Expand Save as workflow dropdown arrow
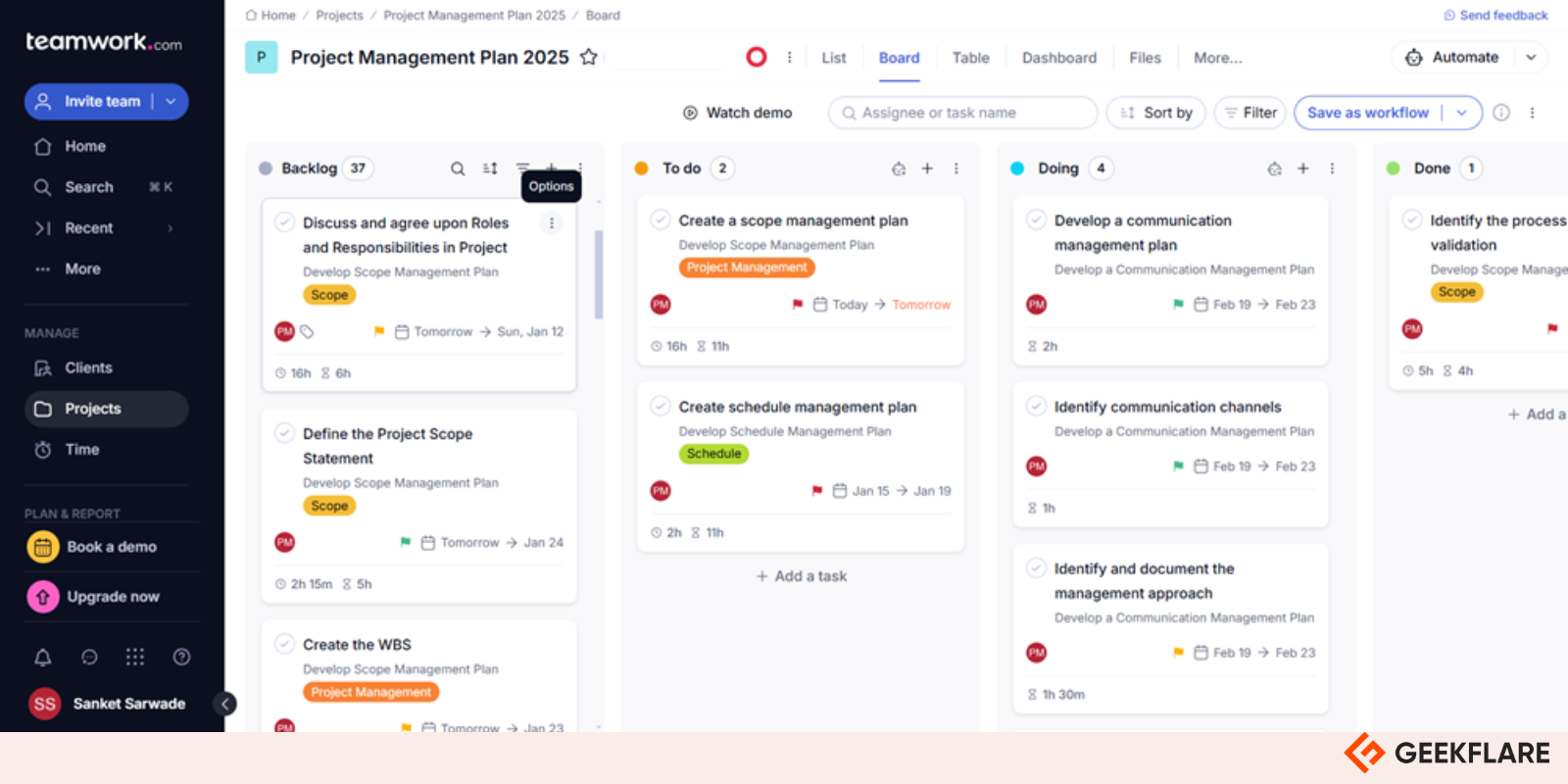Screen dimensions: 1568x784 pos(1461,113)
